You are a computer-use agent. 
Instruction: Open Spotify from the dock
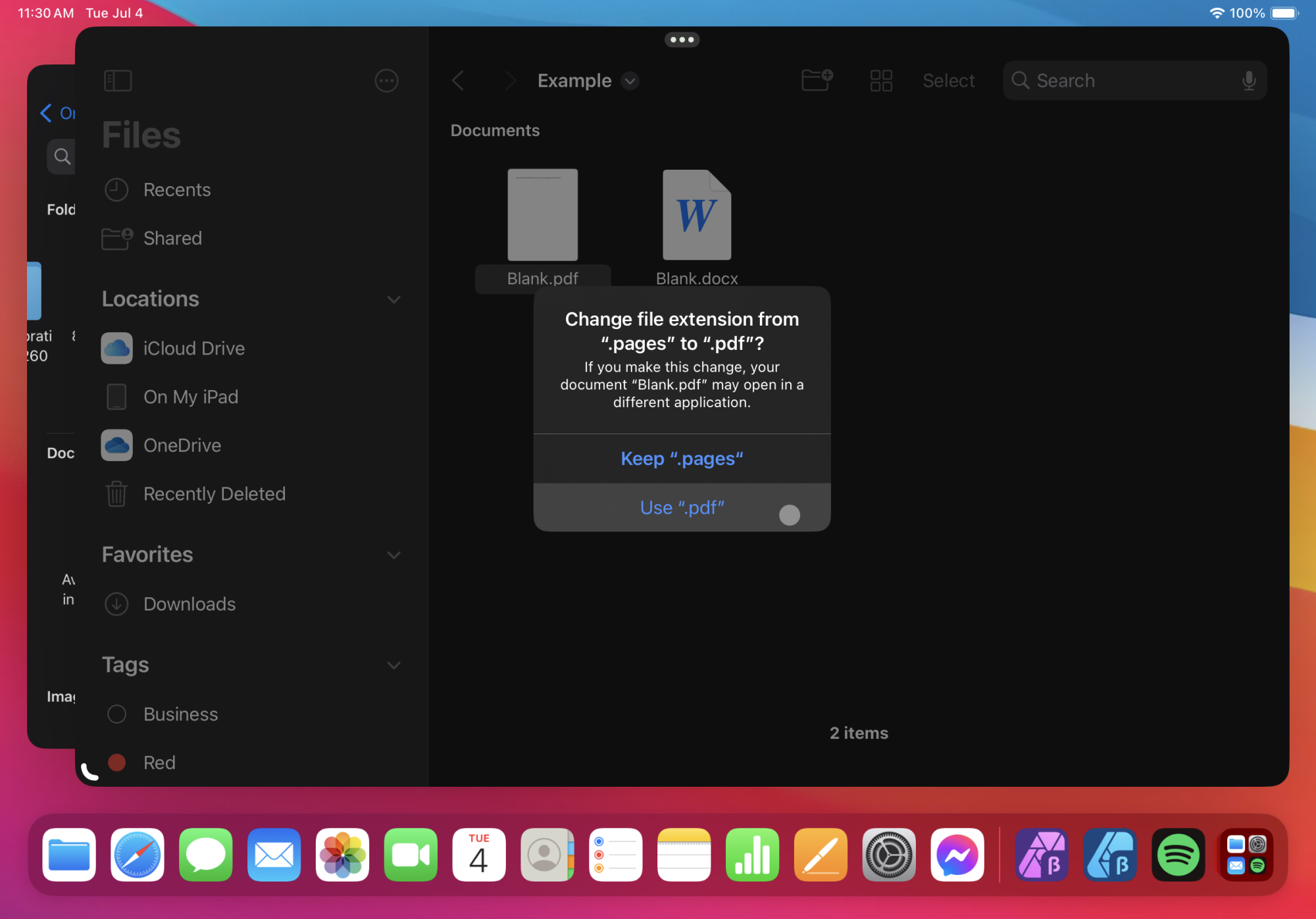[1178, 855]
